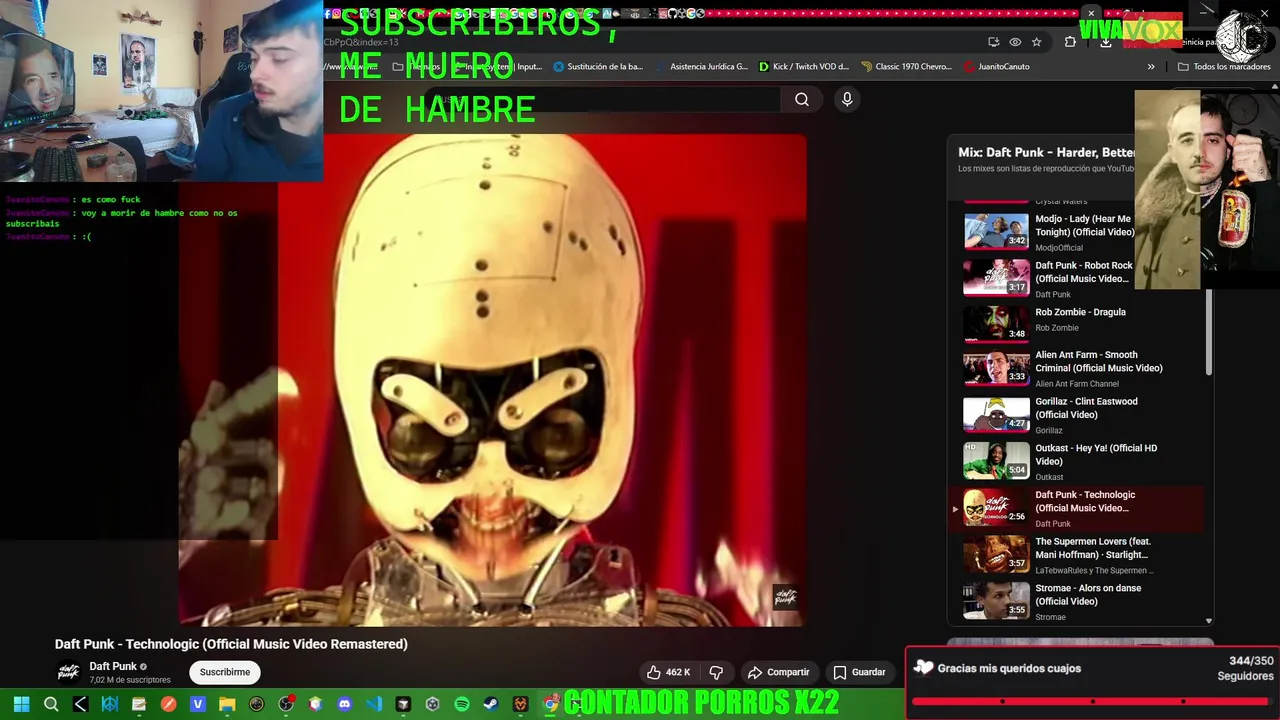Play Outkast - Hey Ya! thumbnail
1280x720 pixels.
996,461
